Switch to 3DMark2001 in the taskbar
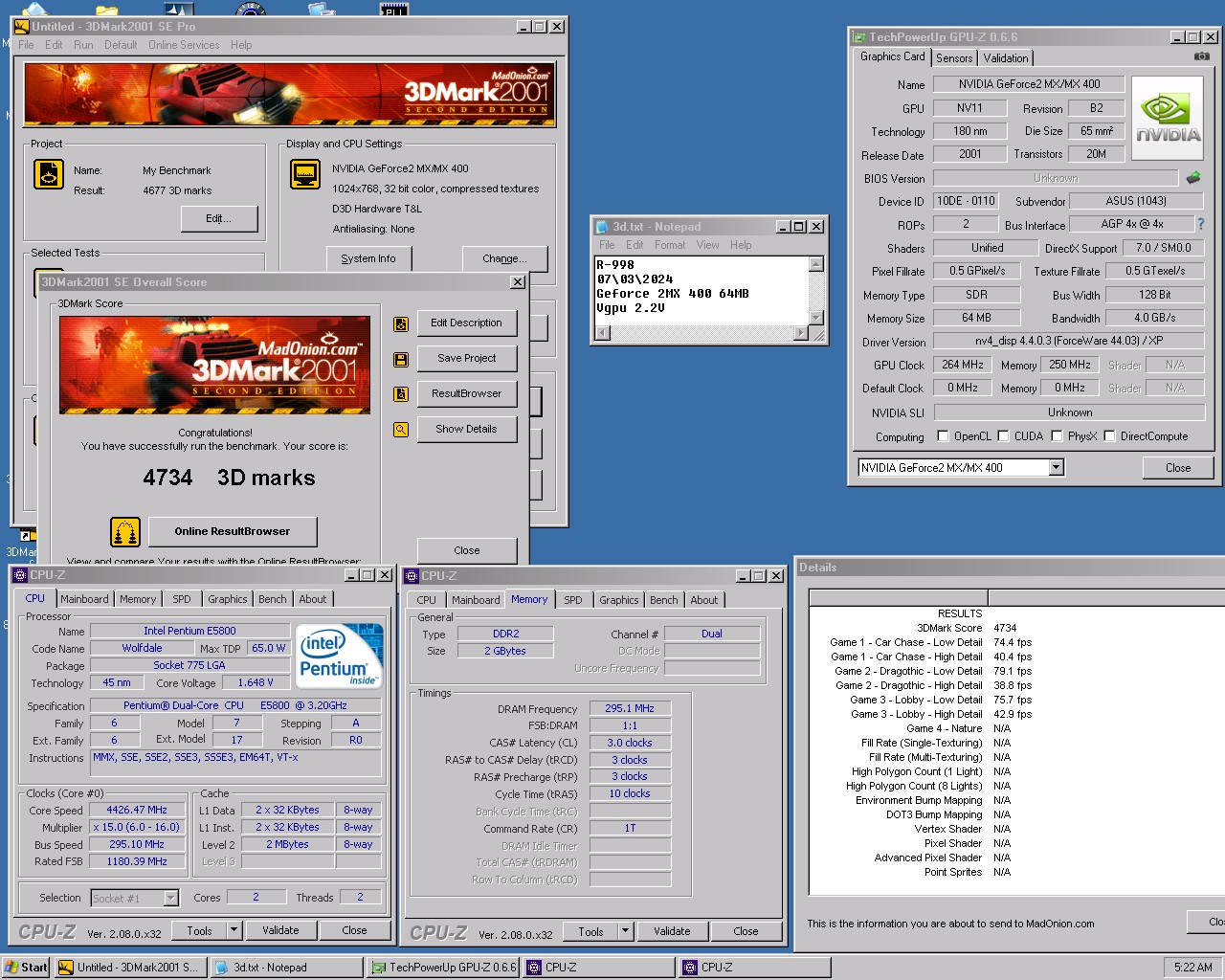 tap(129, 968)
